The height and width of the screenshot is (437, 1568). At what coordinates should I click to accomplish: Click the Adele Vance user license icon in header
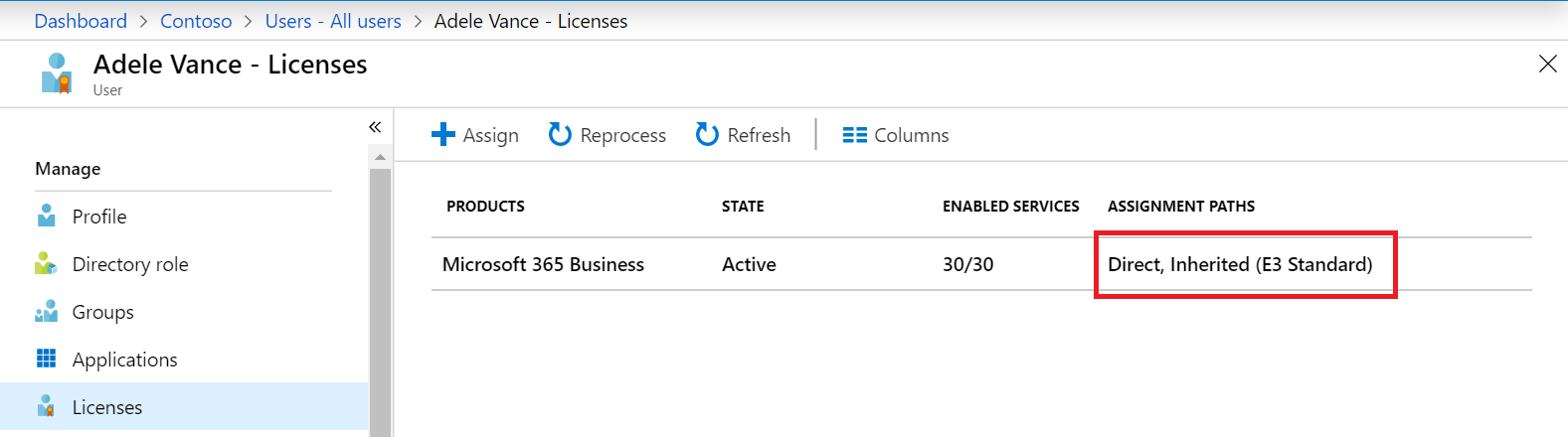click(x=57, y=73)
